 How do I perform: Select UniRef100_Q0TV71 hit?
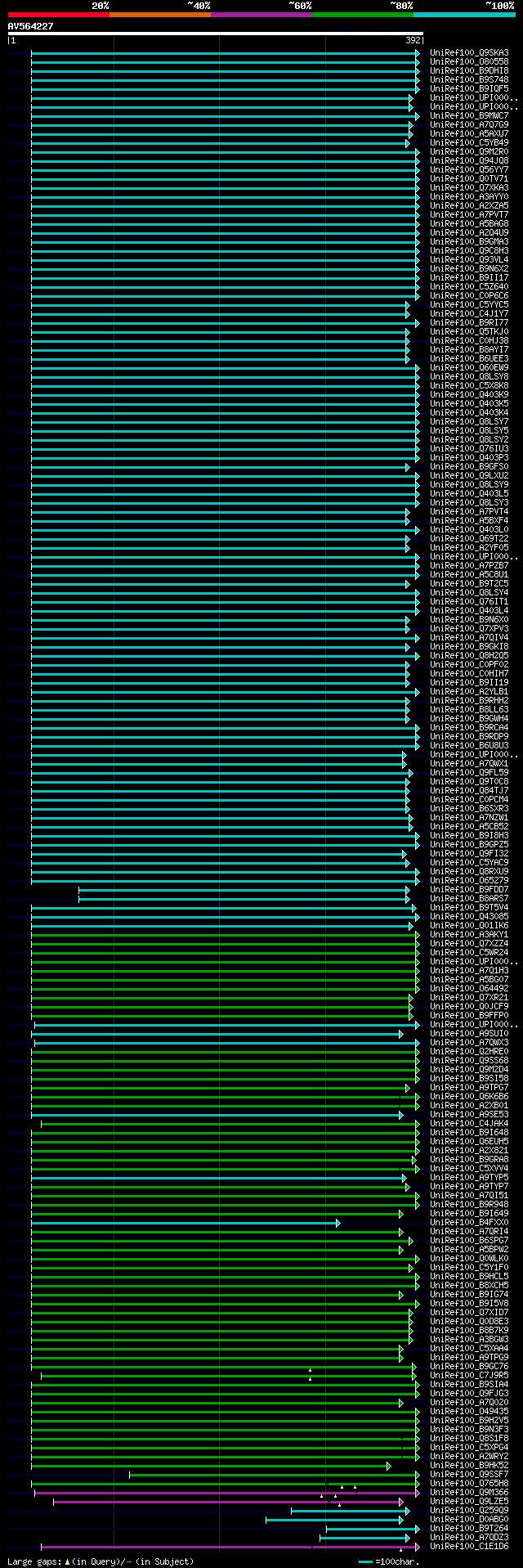(469, 178)
